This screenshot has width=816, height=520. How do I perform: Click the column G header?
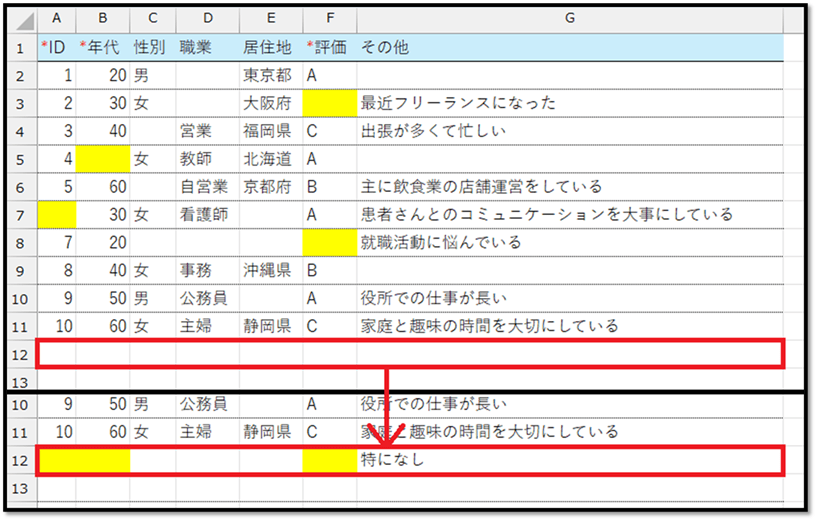569,19
